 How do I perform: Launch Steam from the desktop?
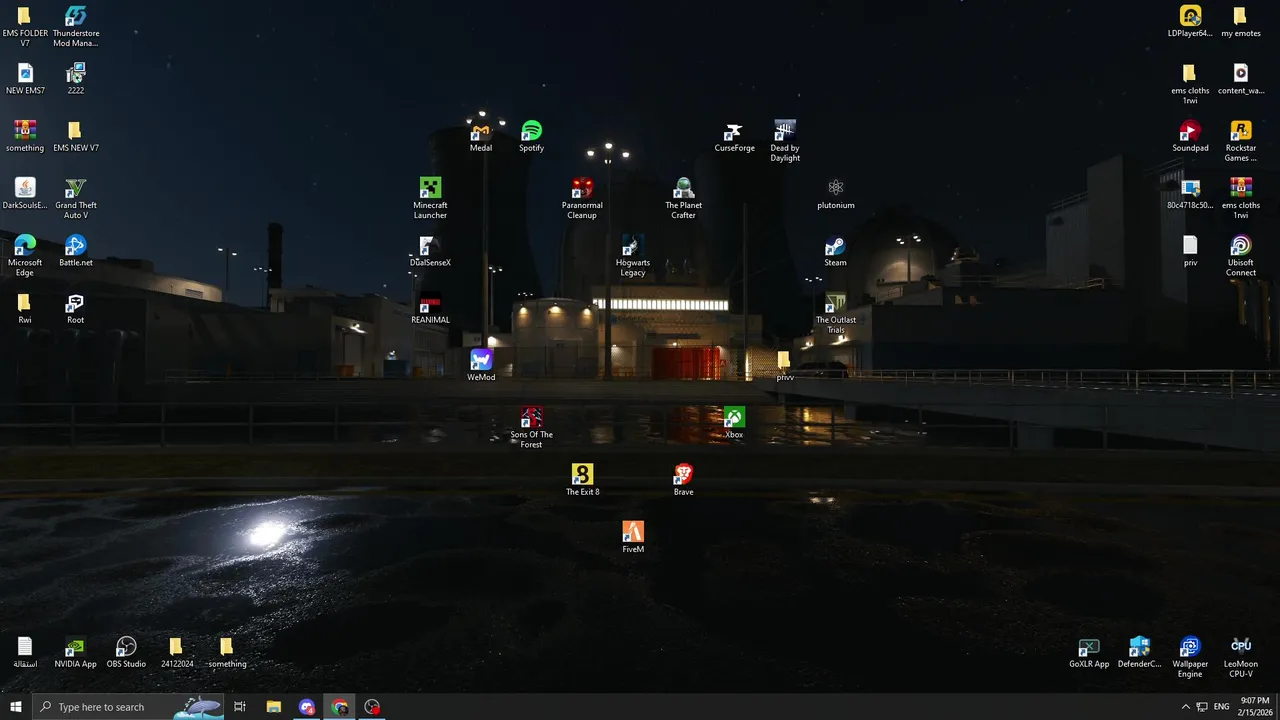pyautogui.click(x=836, y=251)
